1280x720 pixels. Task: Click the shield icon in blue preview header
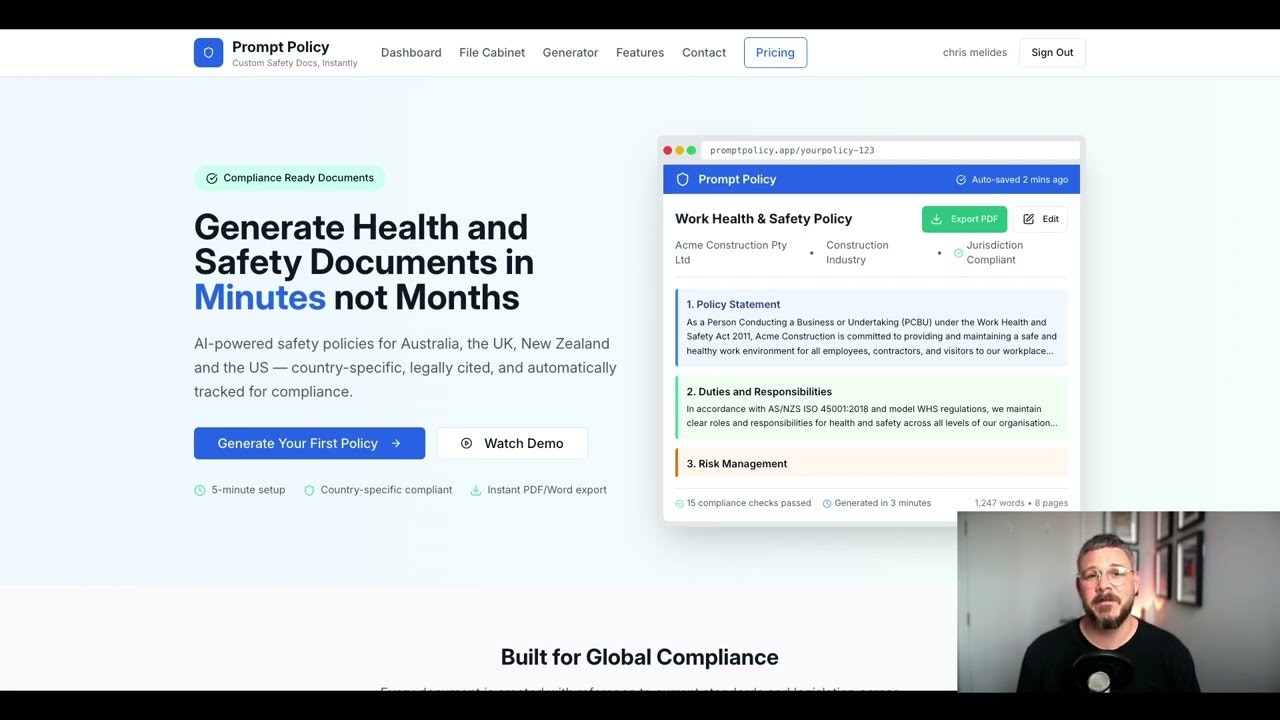pyautogui.click(x=683, y=179)
